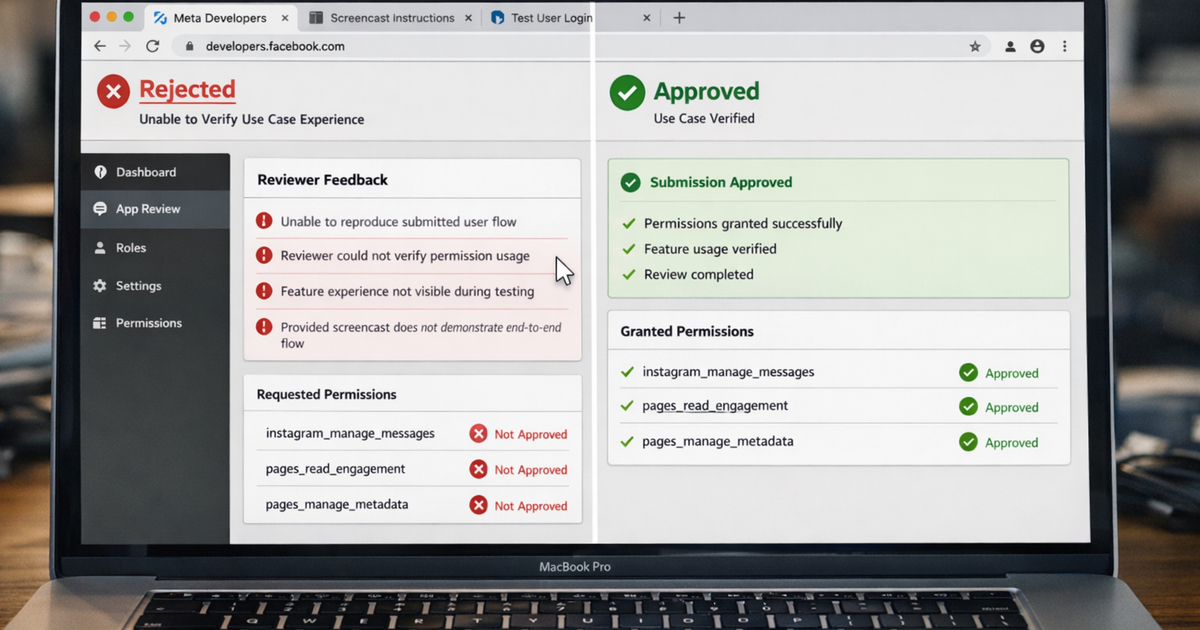Click the Permissions grid icon
The width and height of the screenshot is (1200, 630).
pyautogui.click(x=100, y=323)
